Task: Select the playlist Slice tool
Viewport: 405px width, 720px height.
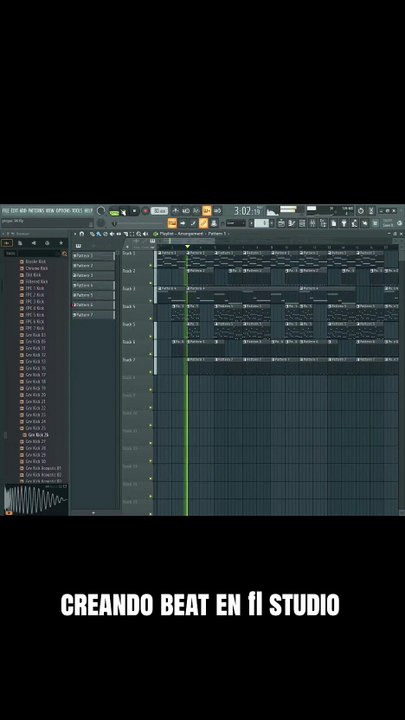Action: click(x=125, y=234)
